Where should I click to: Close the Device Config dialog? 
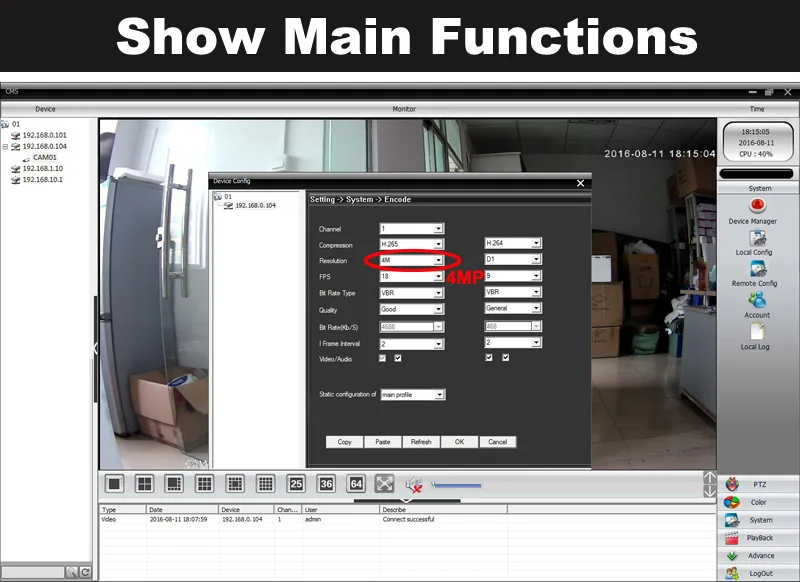click(580, 183)
